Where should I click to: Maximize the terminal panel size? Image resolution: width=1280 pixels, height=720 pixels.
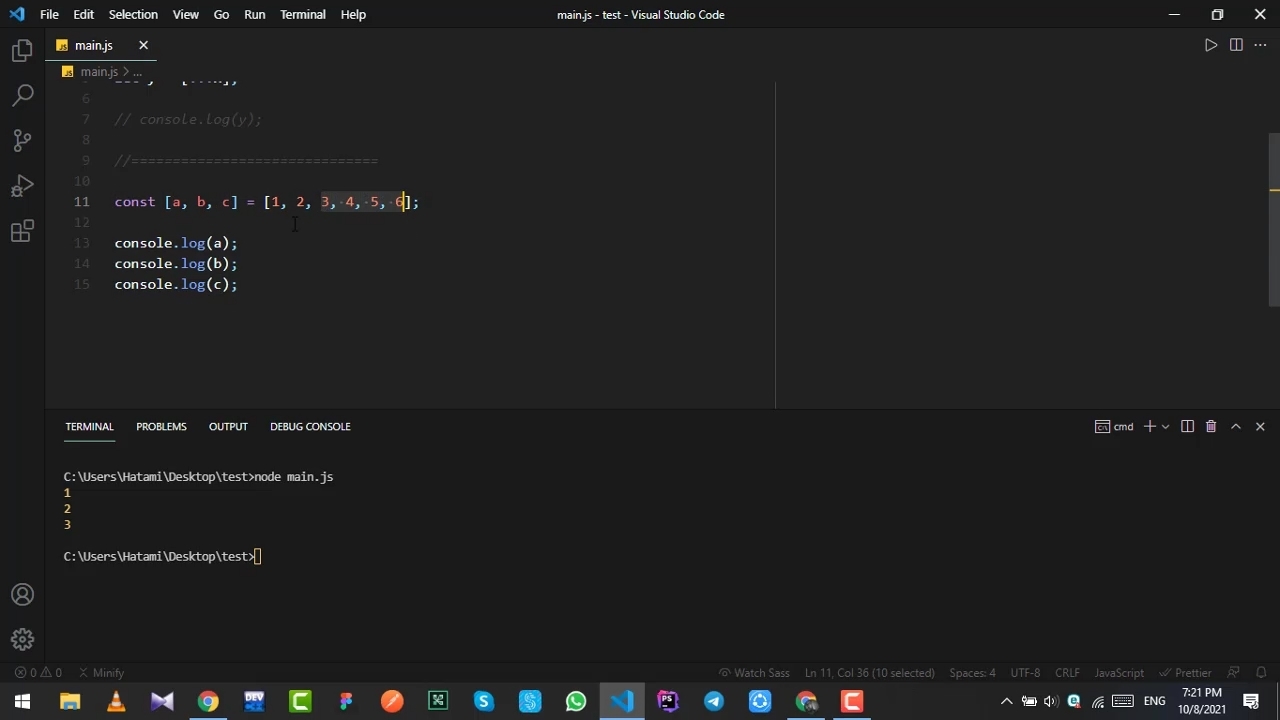[x=1236, y=427]
